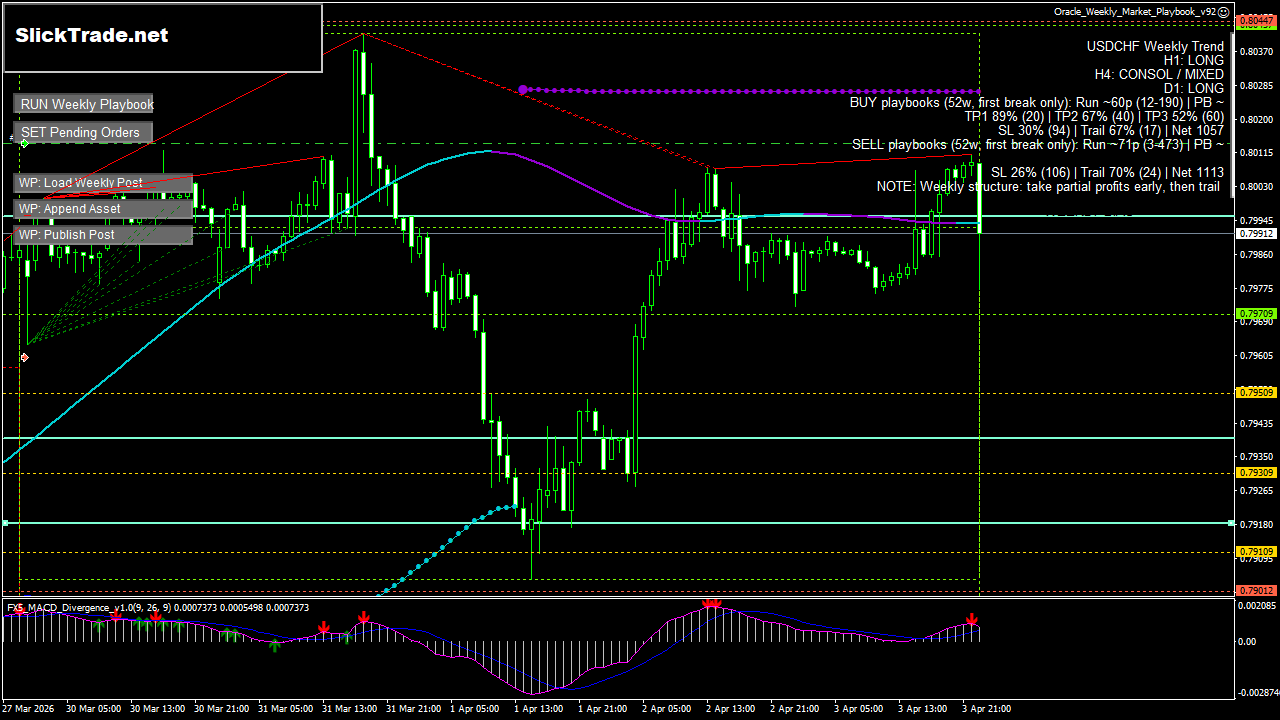Select the Oracle_Weekly_Market_Playbook_v92 expert label
Image resolution: width=1280 pixels, height=720 pixels.
coord(1135,12)
